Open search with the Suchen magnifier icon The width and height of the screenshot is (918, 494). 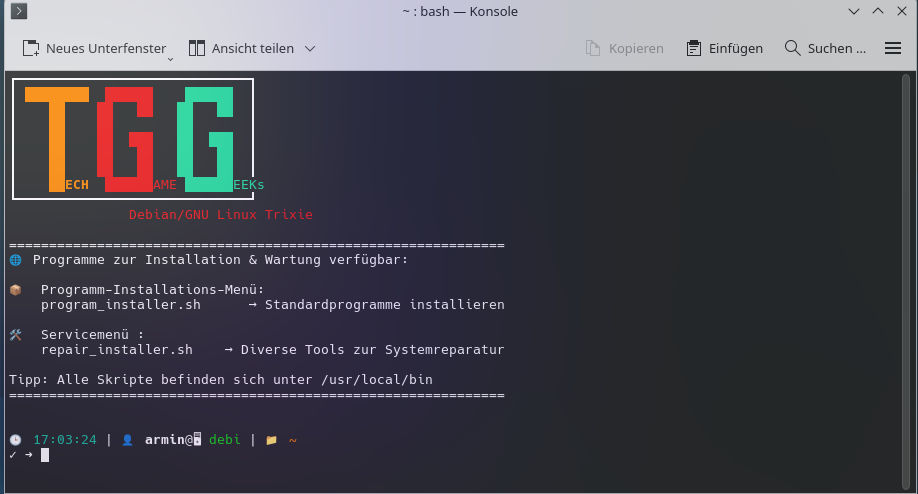(x=793, y=48)
